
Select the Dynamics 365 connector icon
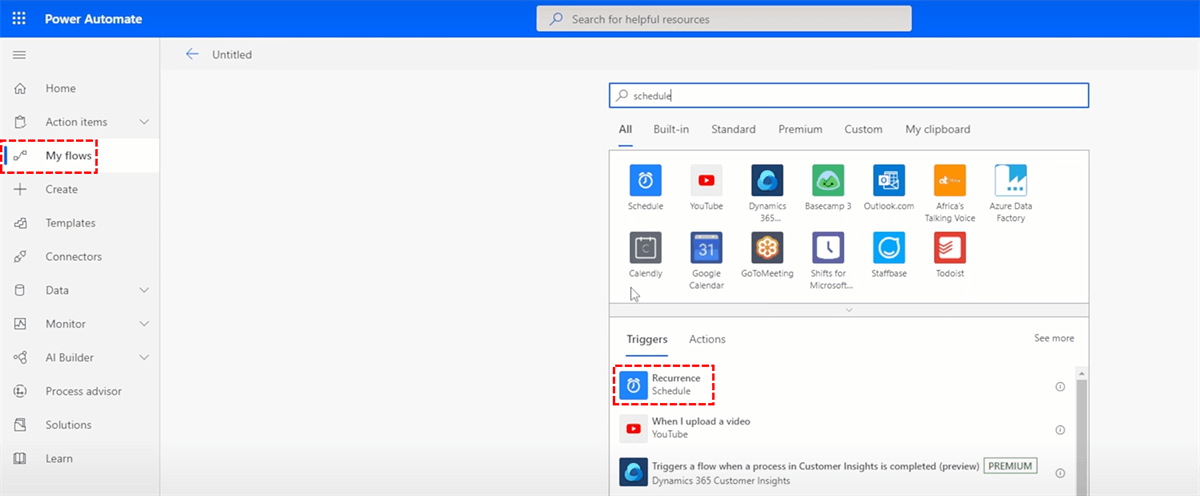[x=767, y=180]
